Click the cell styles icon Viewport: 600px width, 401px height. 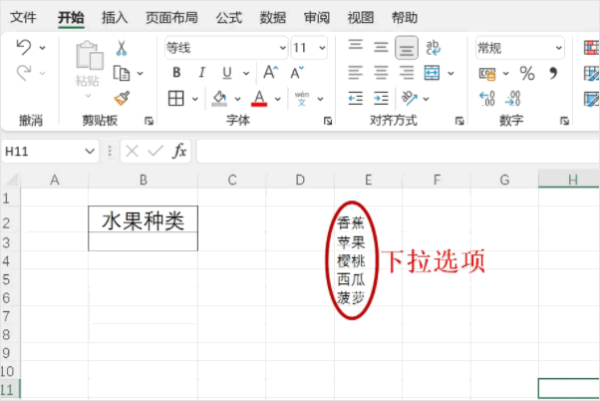pos(592,99)
